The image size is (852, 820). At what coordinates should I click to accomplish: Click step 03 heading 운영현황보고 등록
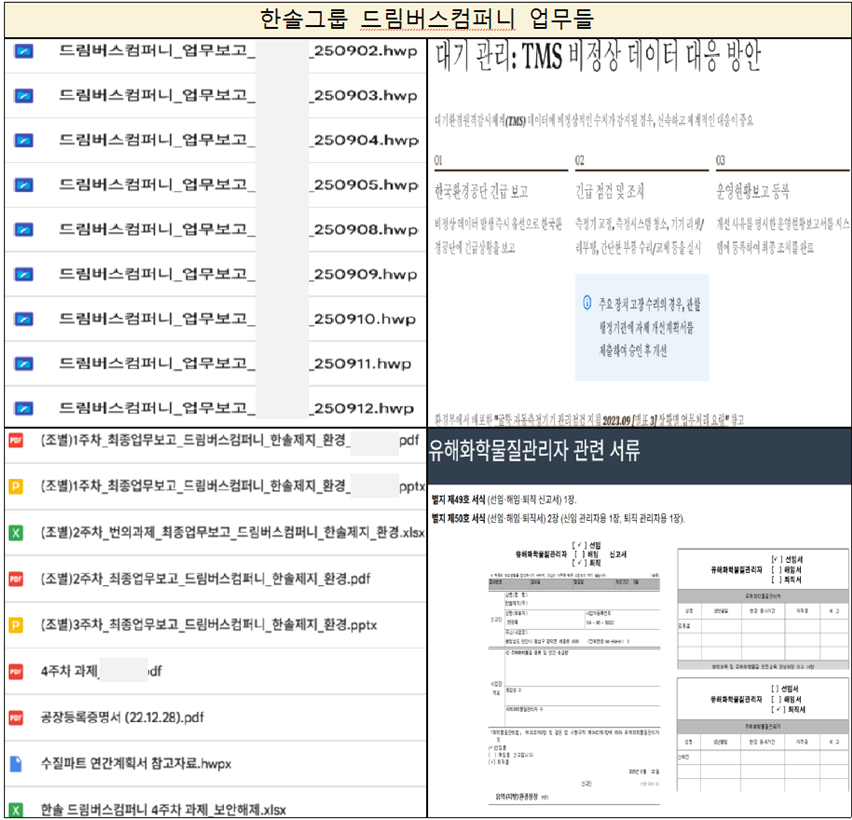[x=753, y=191]
